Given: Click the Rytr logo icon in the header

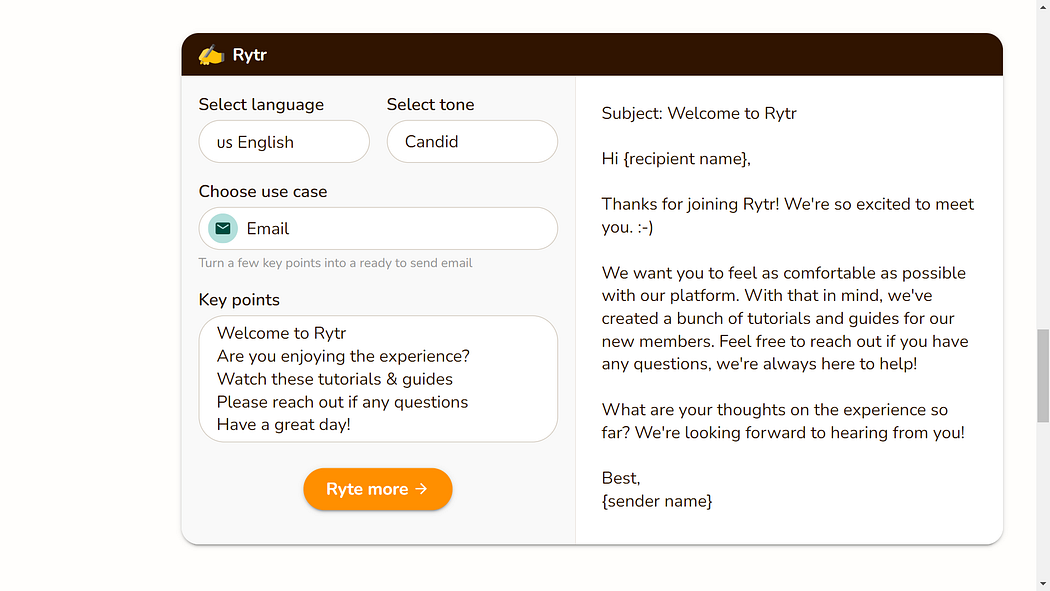Looking at the screenshot, I should click(209, 55).
